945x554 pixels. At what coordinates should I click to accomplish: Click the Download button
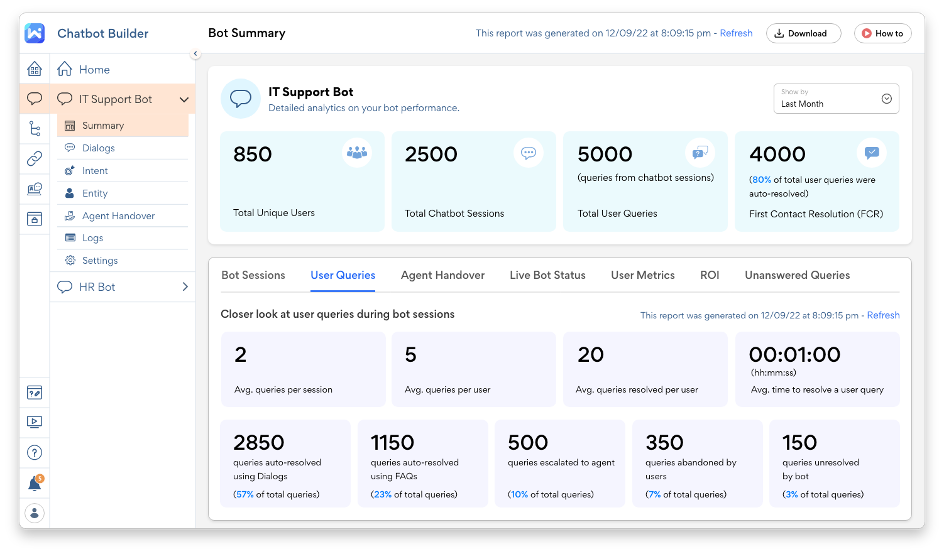coord(803,33)
